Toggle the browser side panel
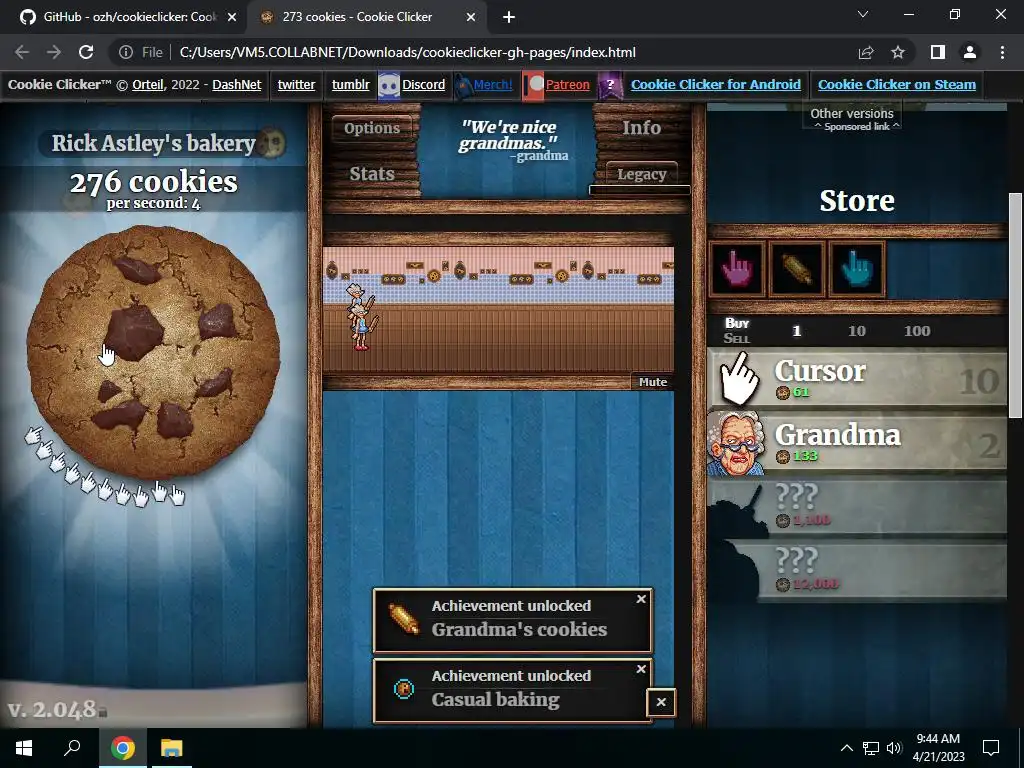Image resolution: width=1024 pixels, height=768 pixels. tap(938, 52)
